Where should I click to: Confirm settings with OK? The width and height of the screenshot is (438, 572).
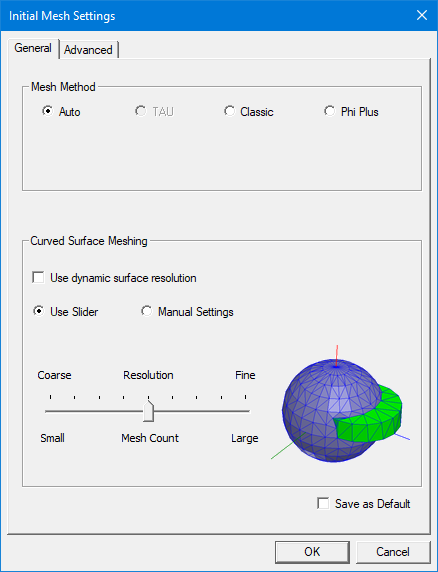tap(312, 552)
